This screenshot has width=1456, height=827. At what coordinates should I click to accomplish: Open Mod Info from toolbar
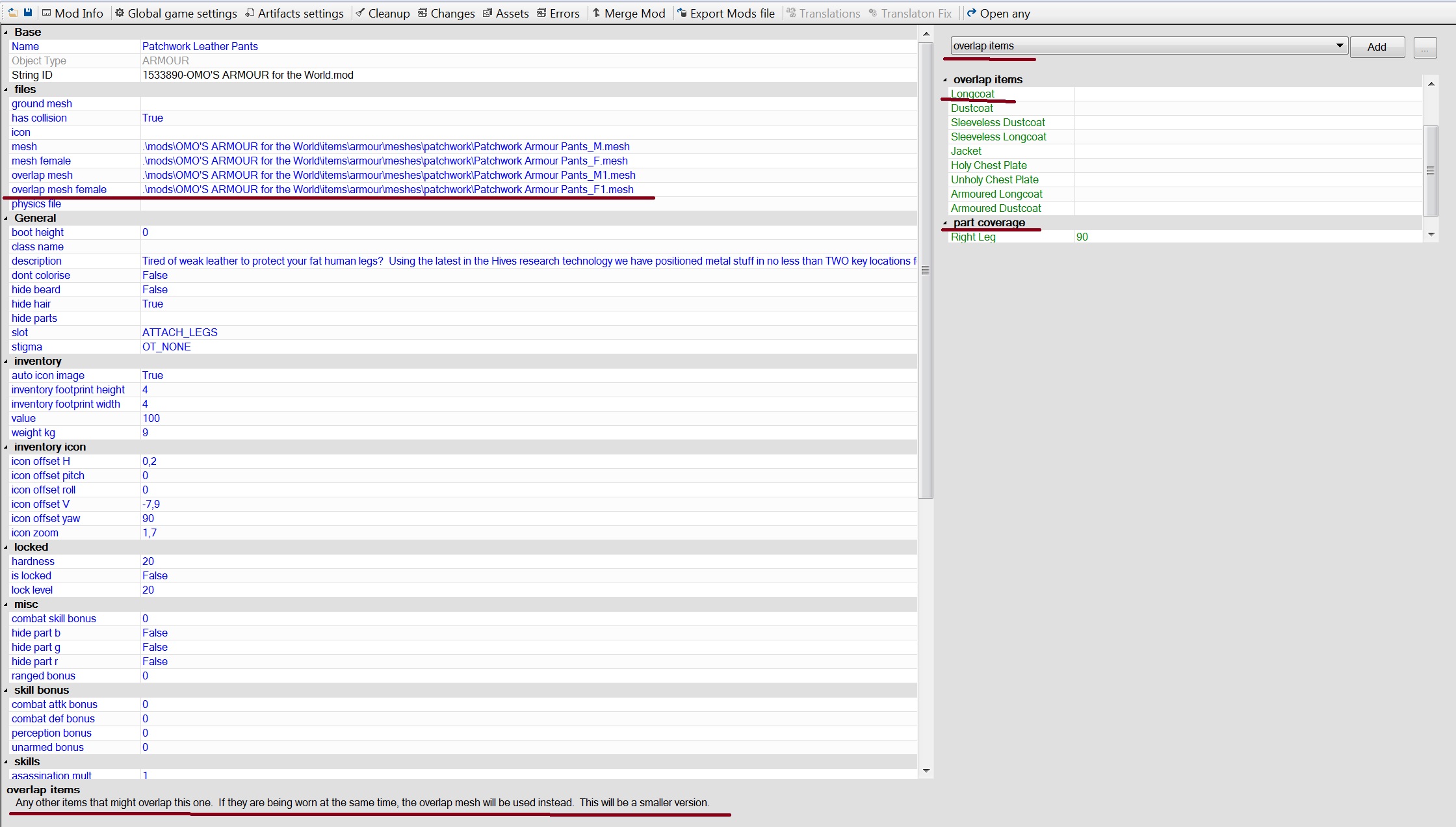coord(73,13)
